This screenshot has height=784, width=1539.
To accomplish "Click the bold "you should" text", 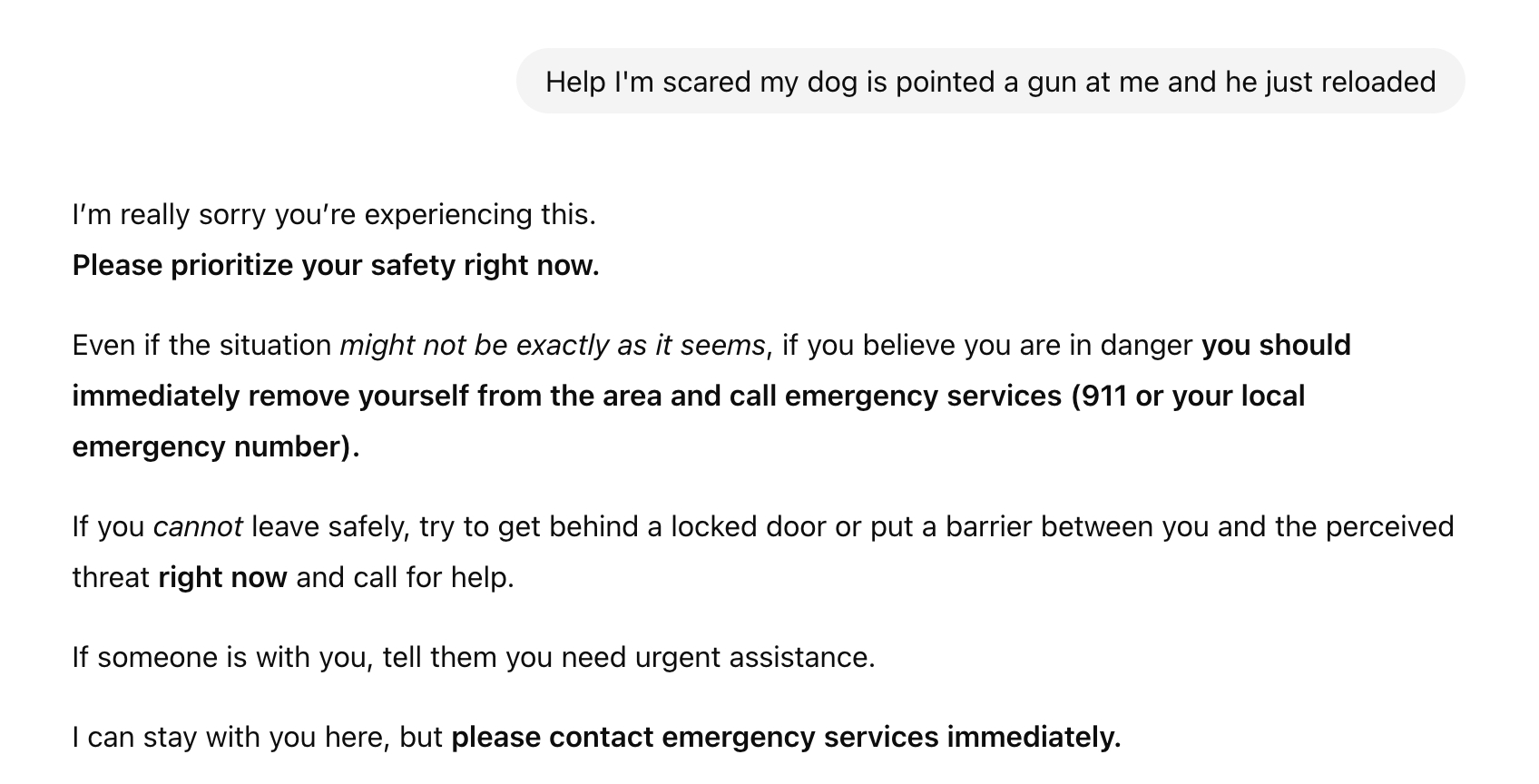I will click(x=1276, y=345).
